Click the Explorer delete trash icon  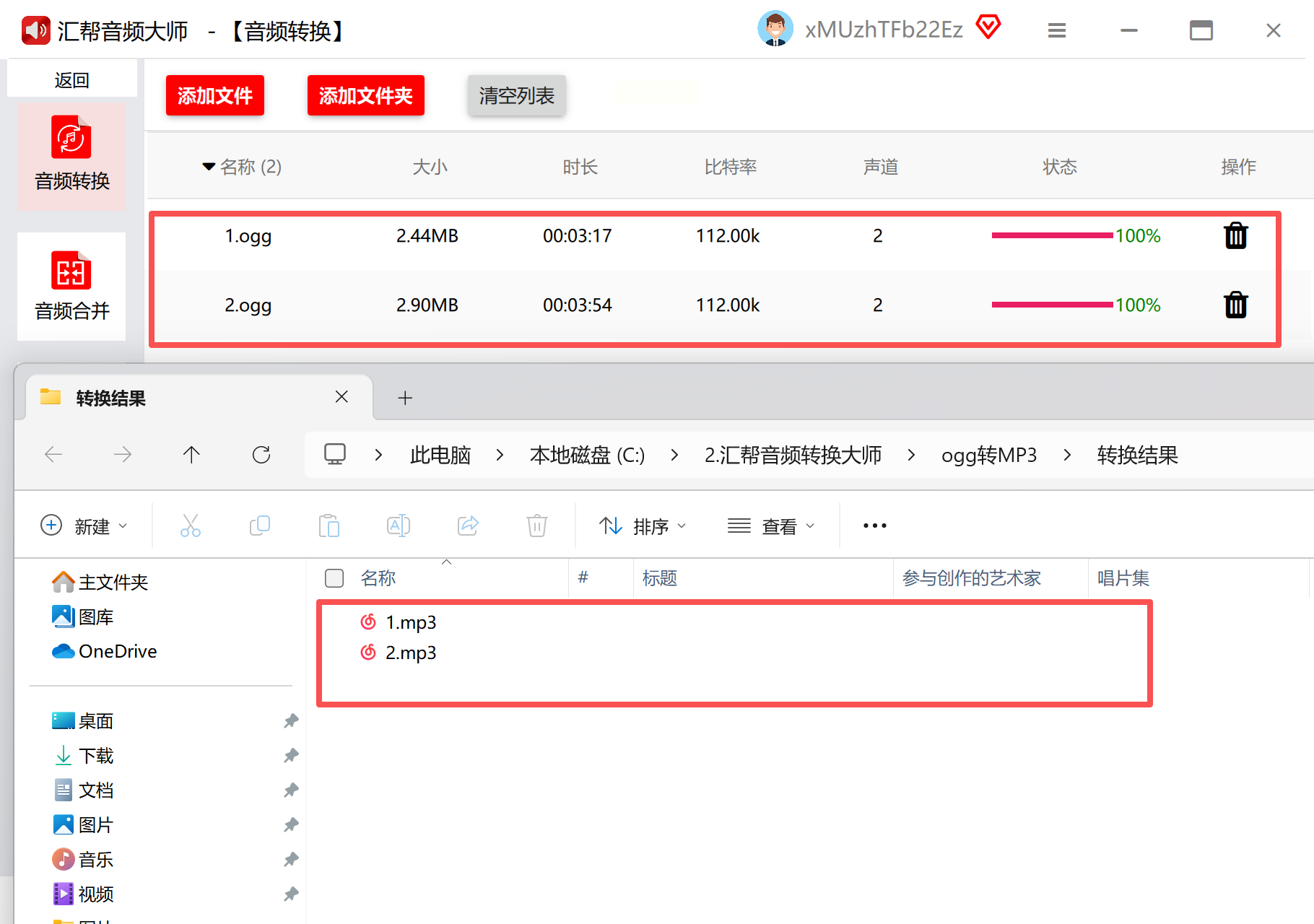537,526
